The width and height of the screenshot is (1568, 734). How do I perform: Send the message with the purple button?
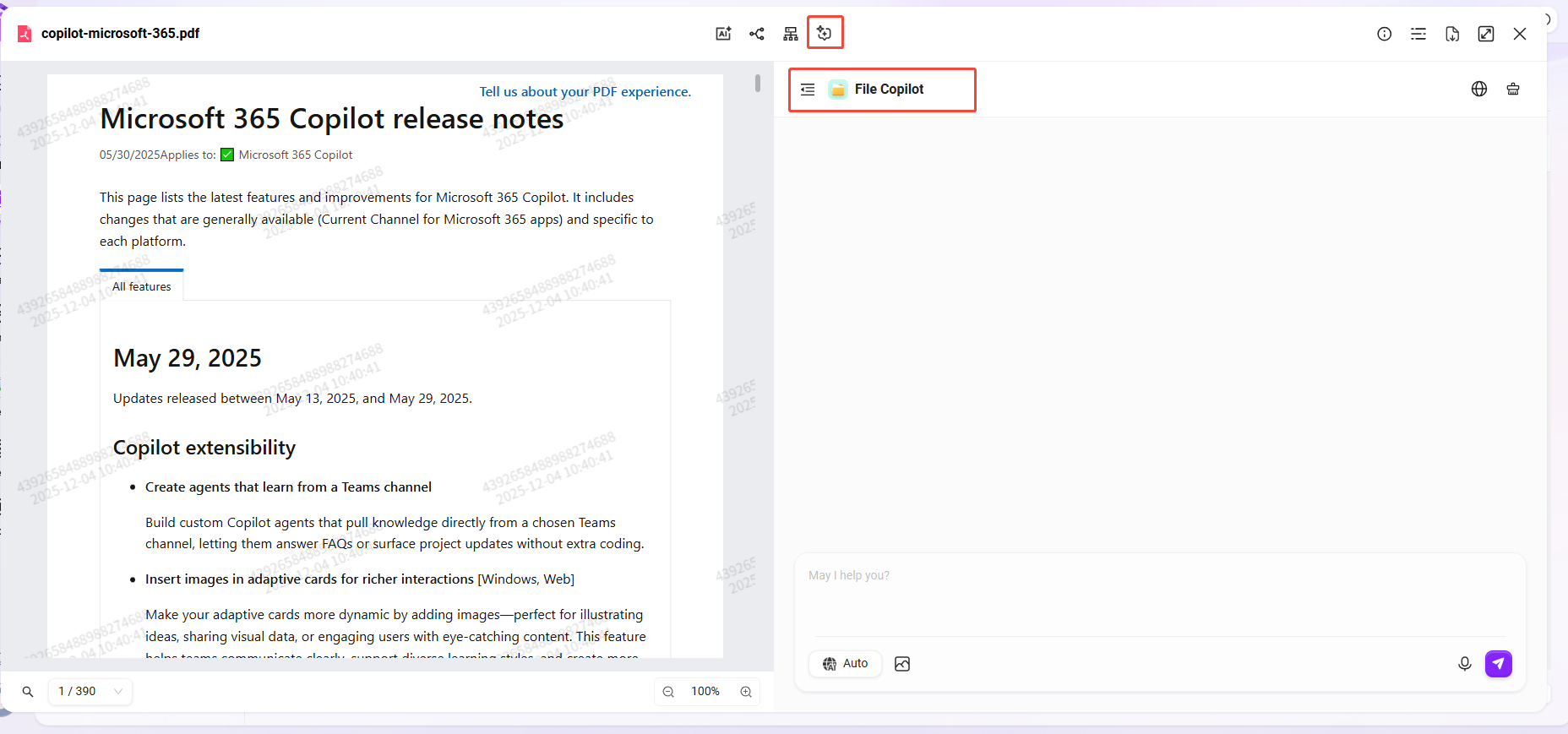(1498, 664)
